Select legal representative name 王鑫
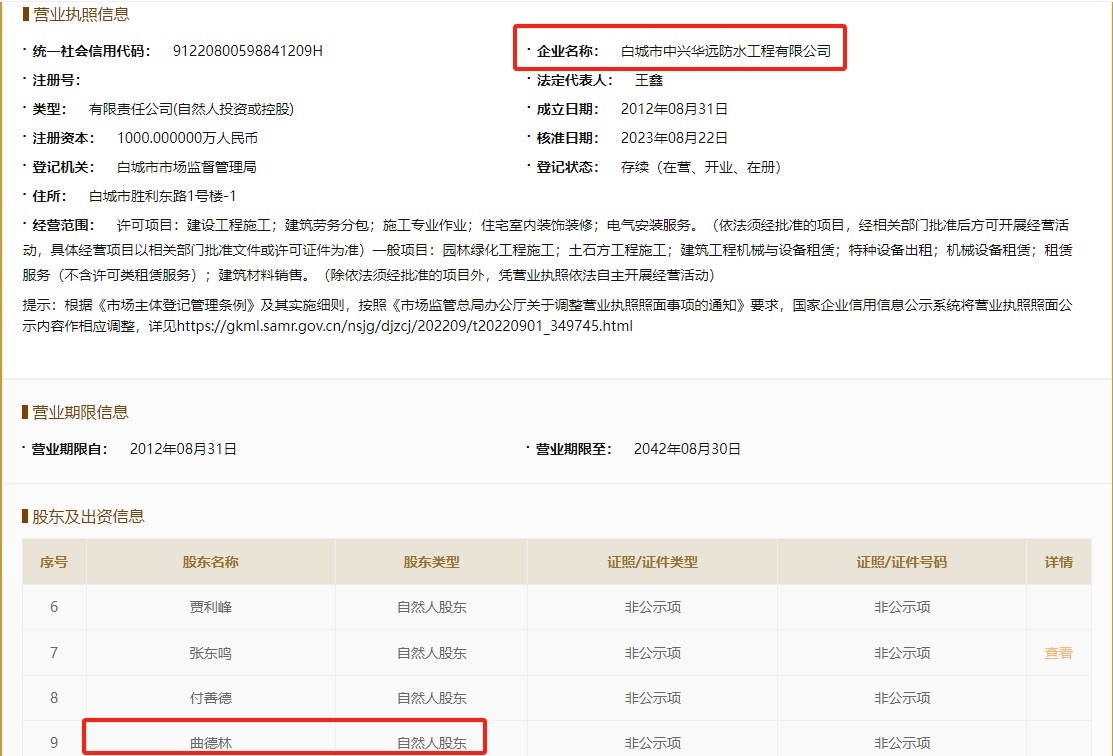The image size is (1113, 756). point(649,80)
